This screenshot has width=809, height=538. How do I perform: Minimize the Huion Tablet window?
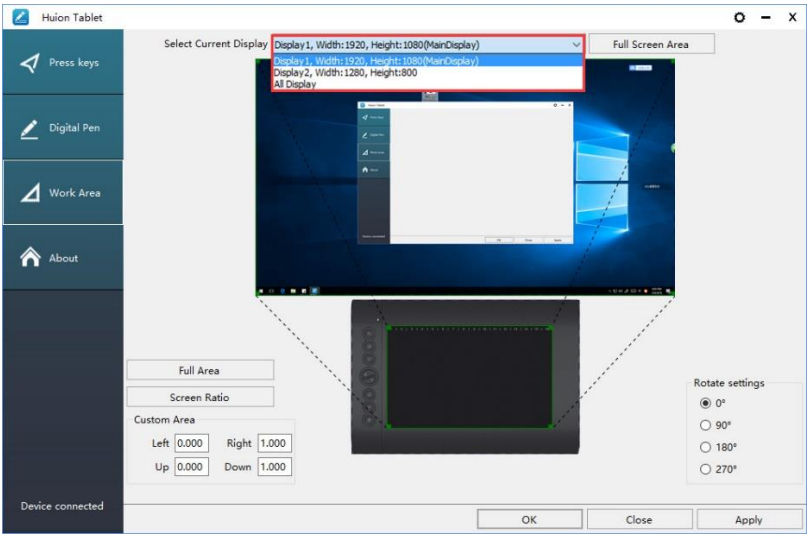[x=766, y=18]
